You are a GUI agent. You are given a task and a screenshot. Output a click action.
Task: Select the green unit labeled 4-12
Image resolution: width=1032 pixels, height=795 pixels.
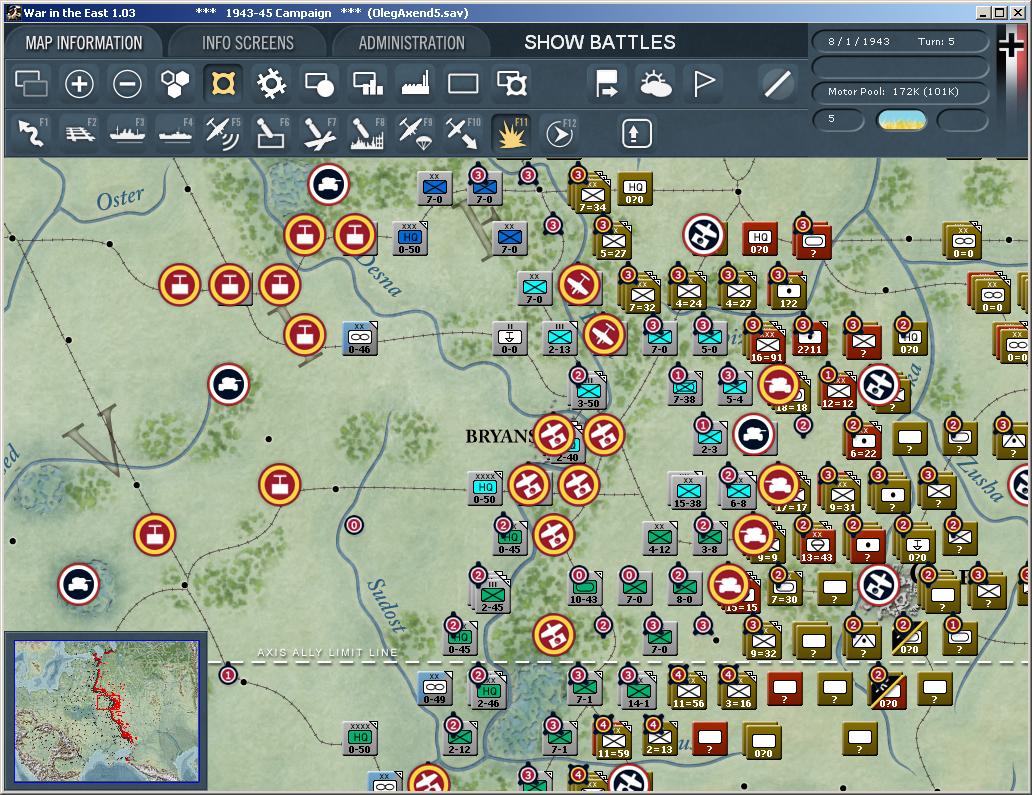point(659,539)
